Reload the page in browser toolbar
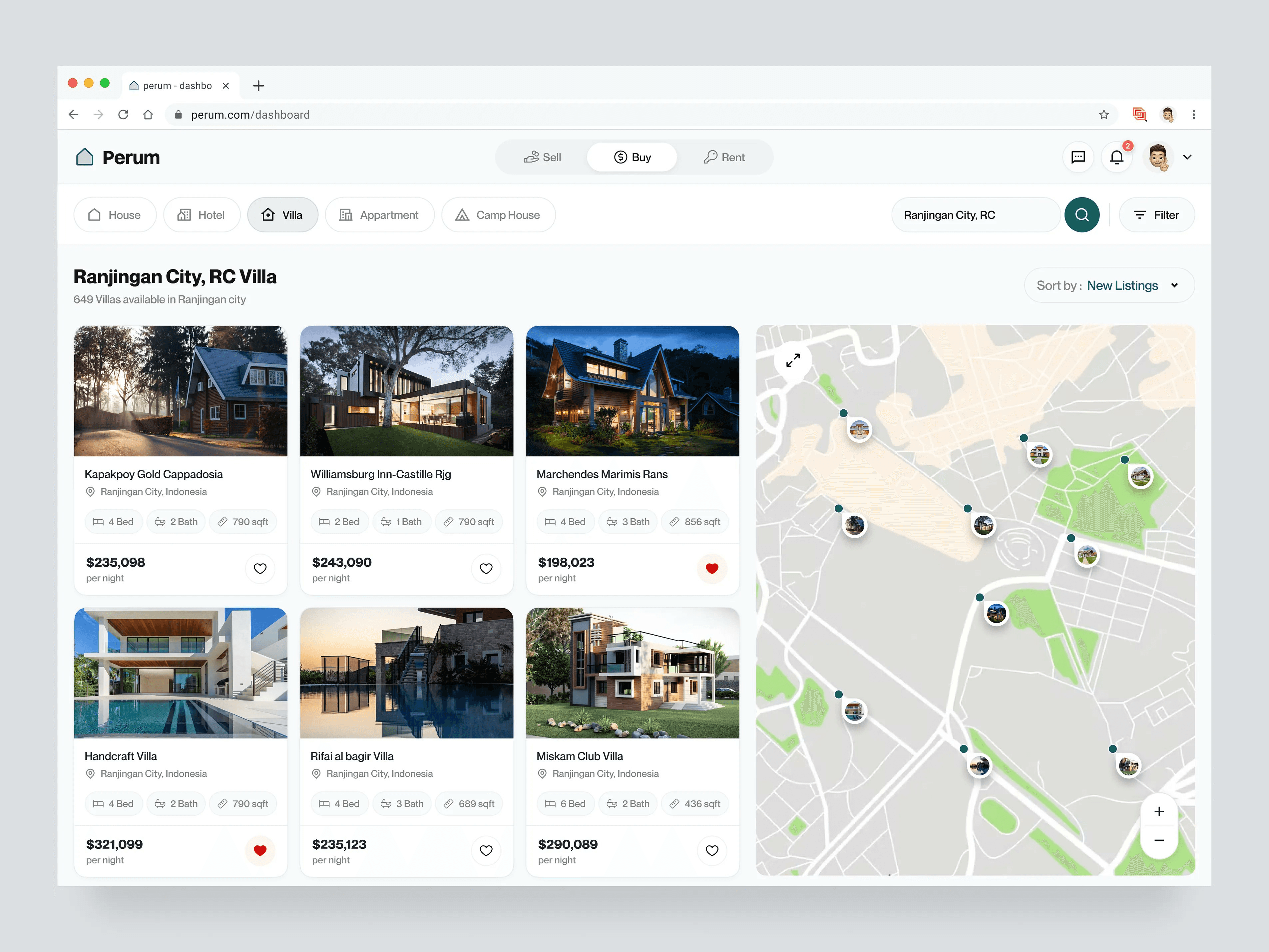The width and height of the screenshot is (1269, 952). tap(123, 115)
